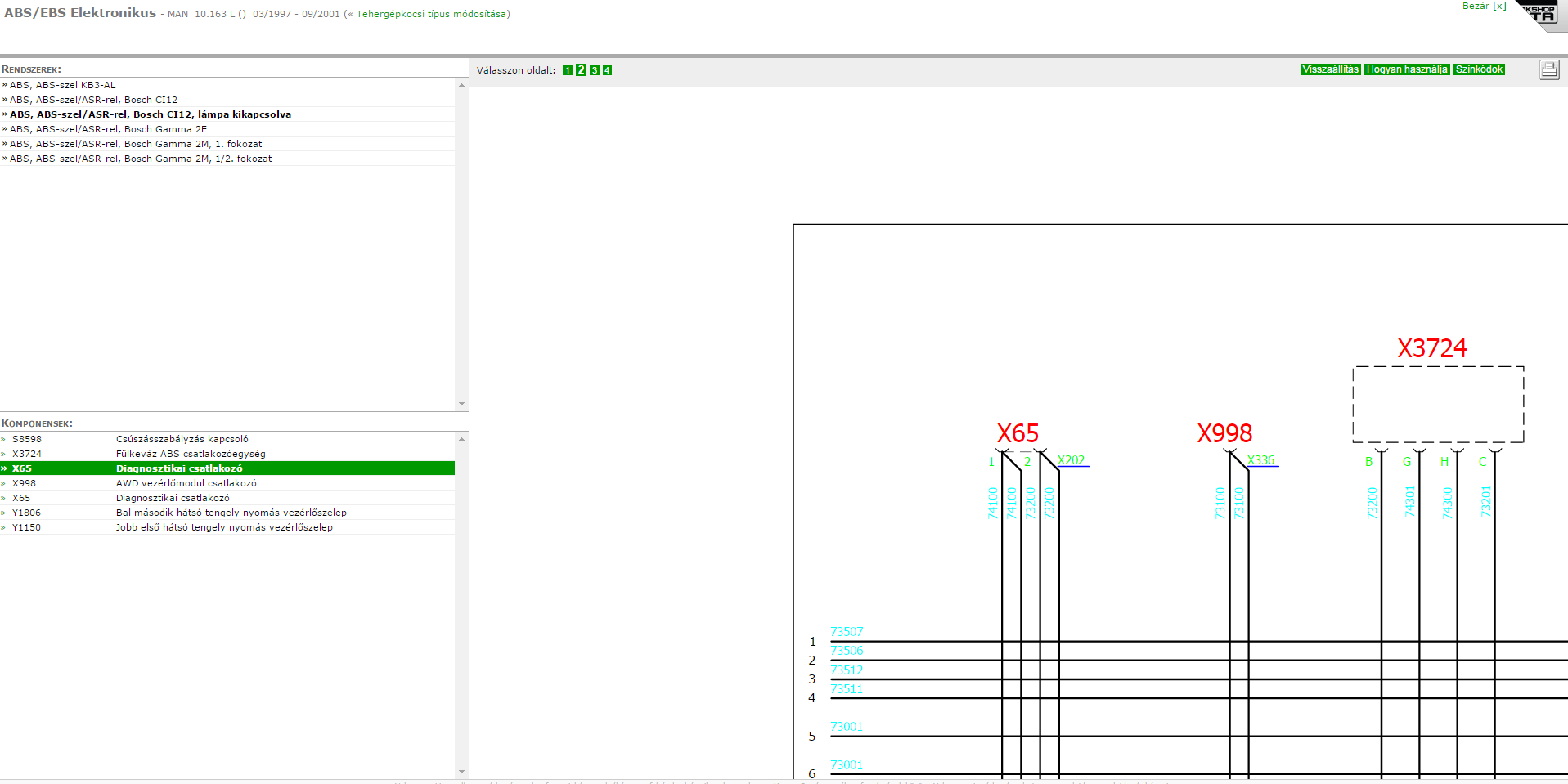The image size is (1568, 784).
Task: Pick Y1806 rear axle pressure valve
Action: pos(231,513)
